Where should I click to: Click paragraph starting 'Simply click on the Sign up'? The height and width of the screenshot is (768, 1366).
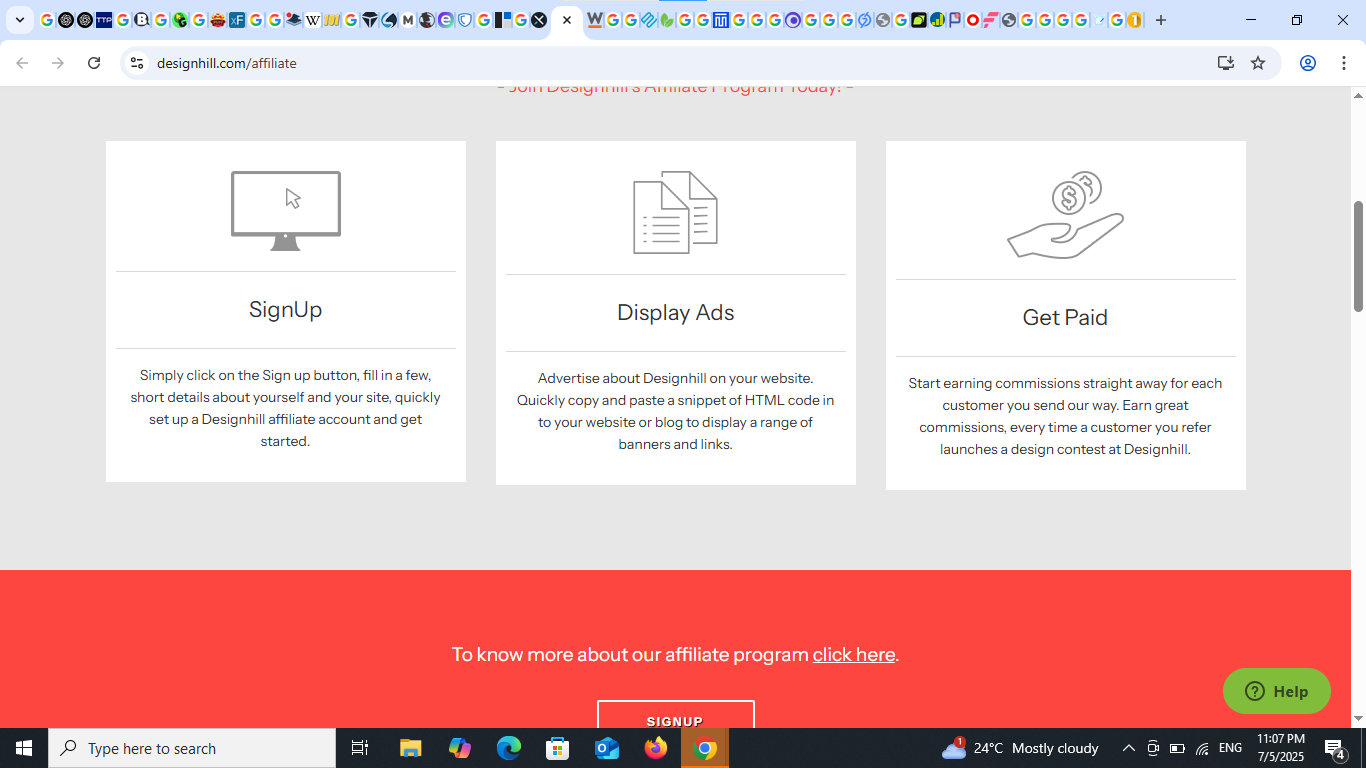pos(286,408)
